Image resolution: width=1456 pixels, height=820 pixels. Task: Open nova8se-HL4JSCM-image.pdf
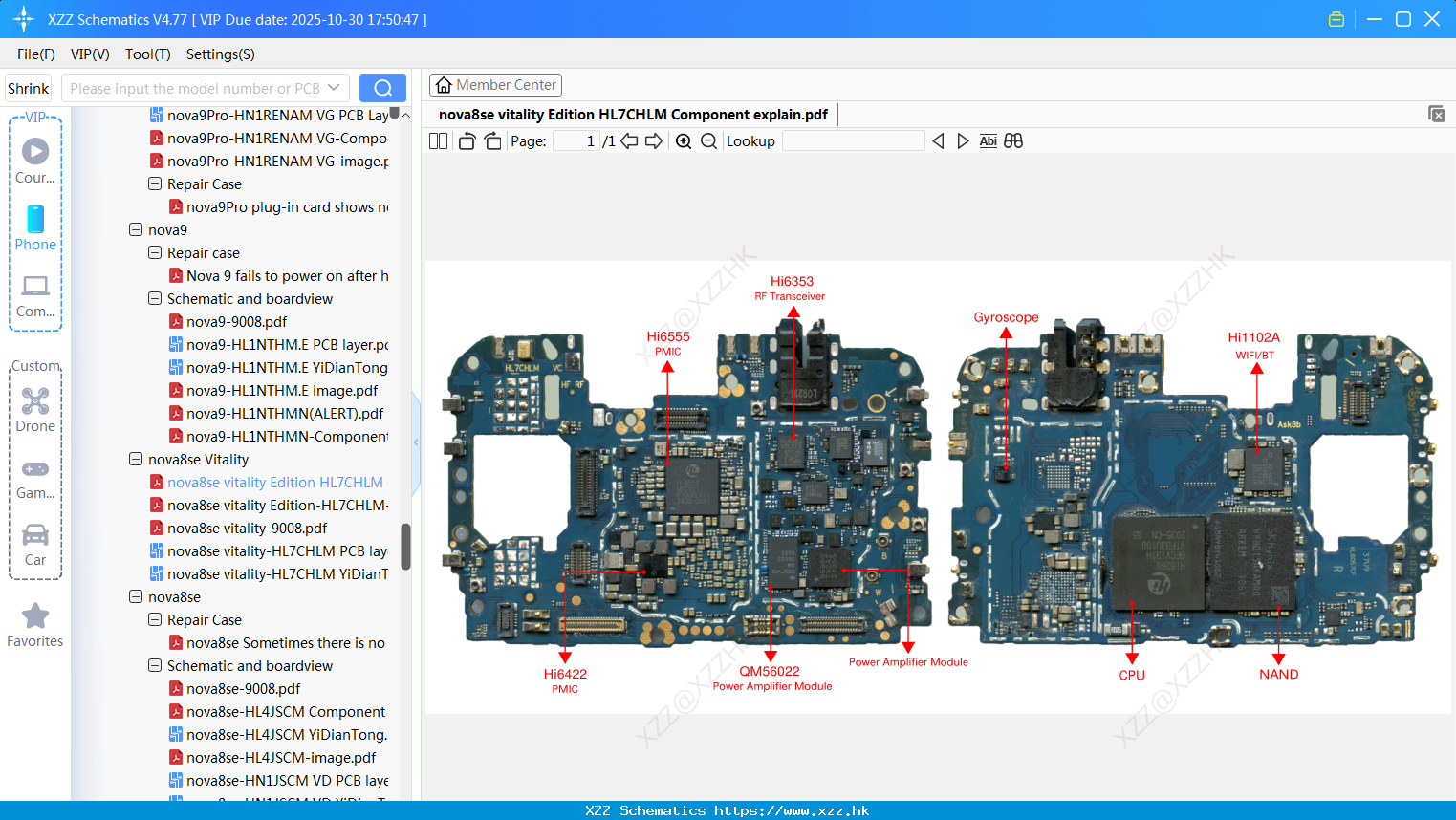pos(272,757)
